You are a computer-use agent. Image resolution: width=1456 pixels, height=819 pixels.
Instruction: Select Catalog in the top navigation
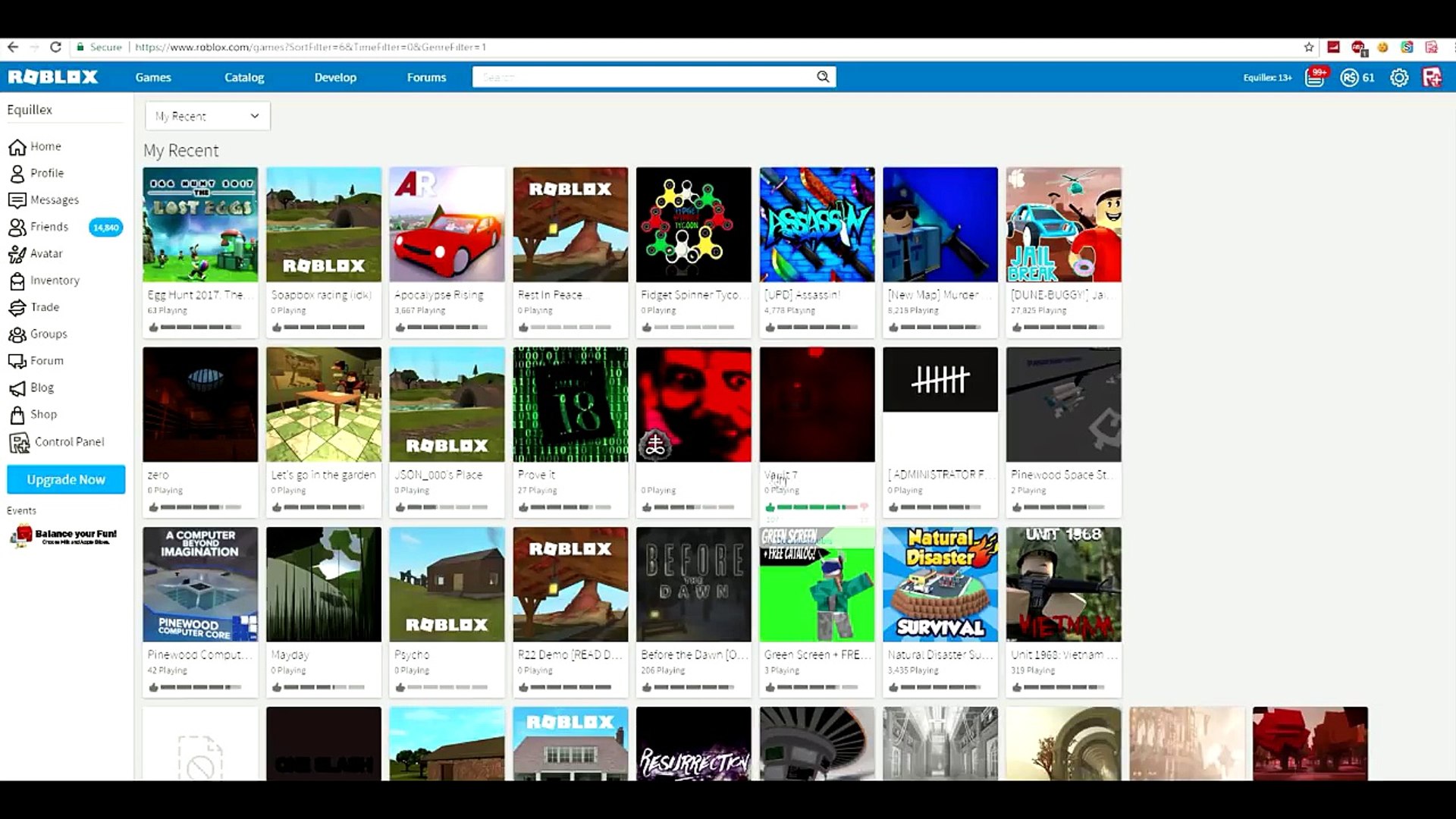[x=243, y=77]
